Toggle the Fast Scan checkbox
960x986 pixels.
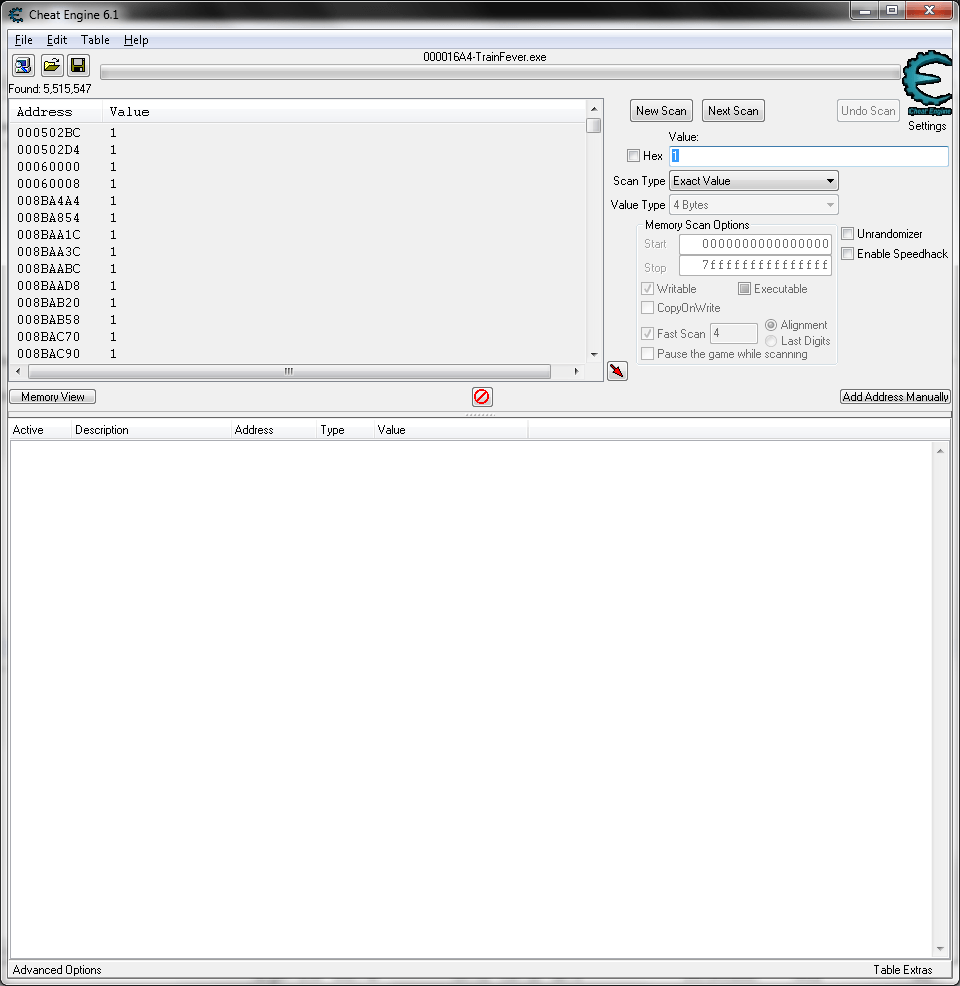pyautogui.click(x=648, y=334)
